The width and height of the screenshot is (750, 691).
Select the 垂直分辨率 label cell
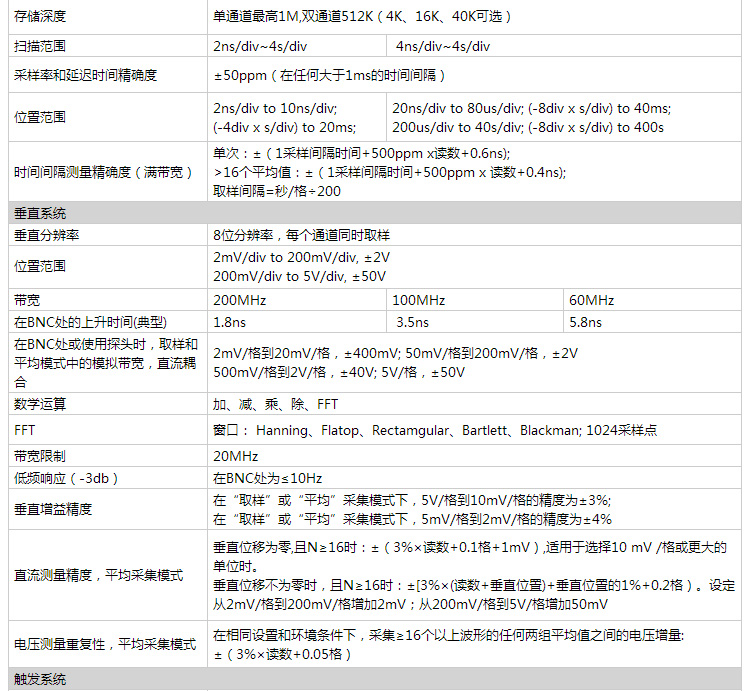click(x=48, y=235)
